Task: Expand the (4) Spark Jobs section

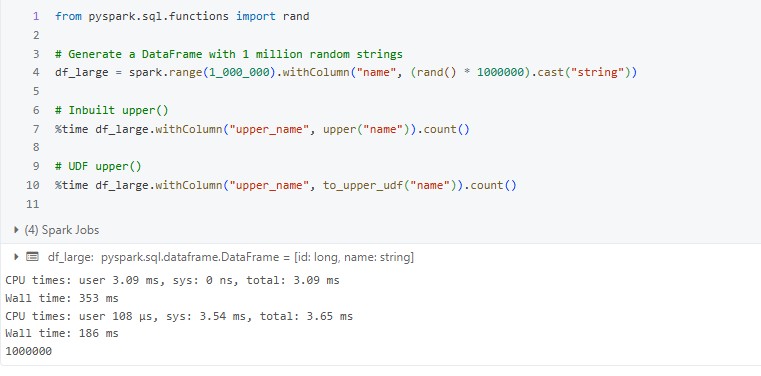Action: pyautogui.click(x=17, y=230)
